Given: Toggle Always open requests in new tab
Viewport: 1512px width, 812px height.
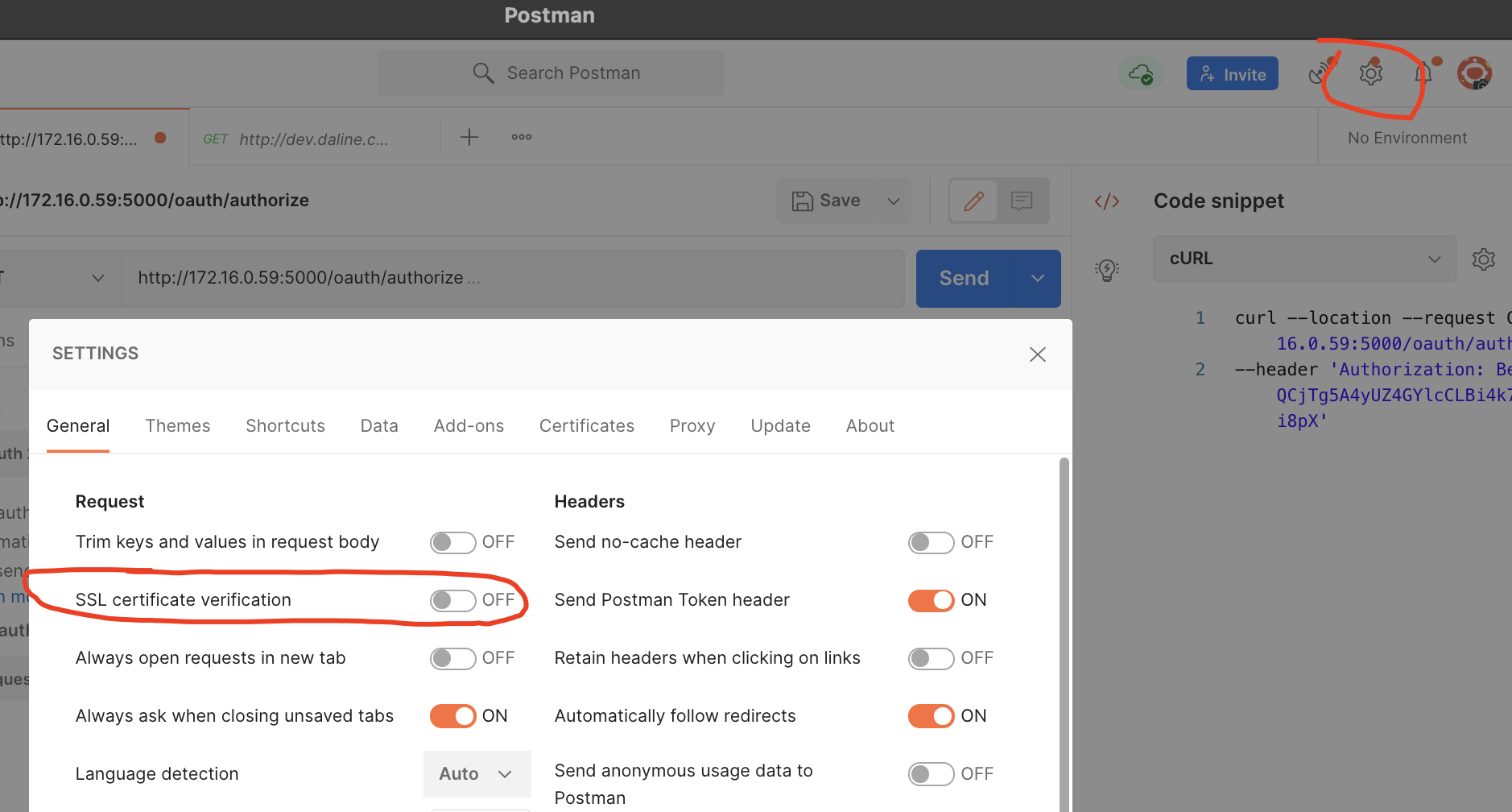Looking at the screenshot, I should click(452, 659).
